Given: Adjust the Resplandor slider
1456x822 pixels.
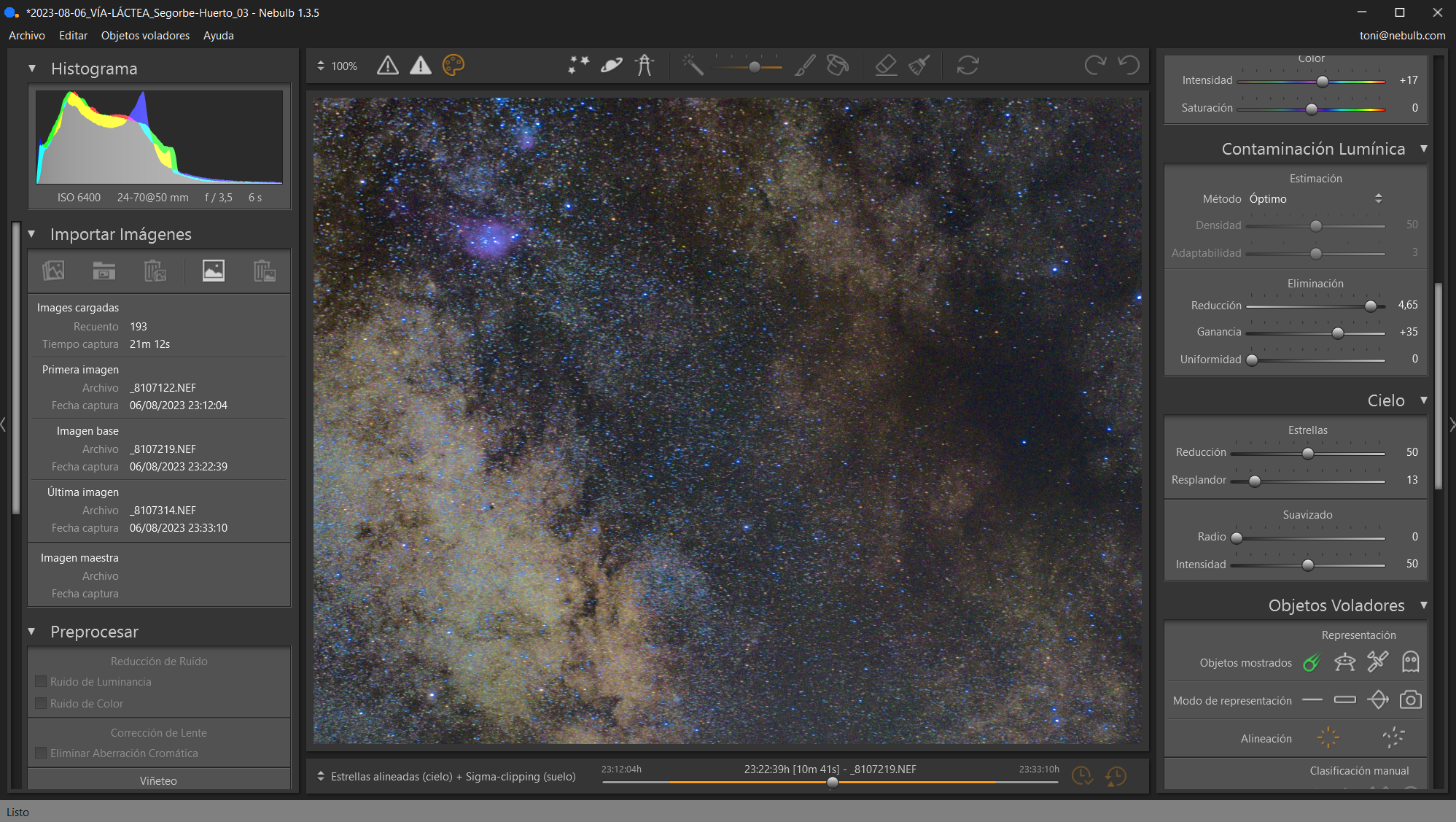Looking at the screenshot, I should [x=1255, y=481].
